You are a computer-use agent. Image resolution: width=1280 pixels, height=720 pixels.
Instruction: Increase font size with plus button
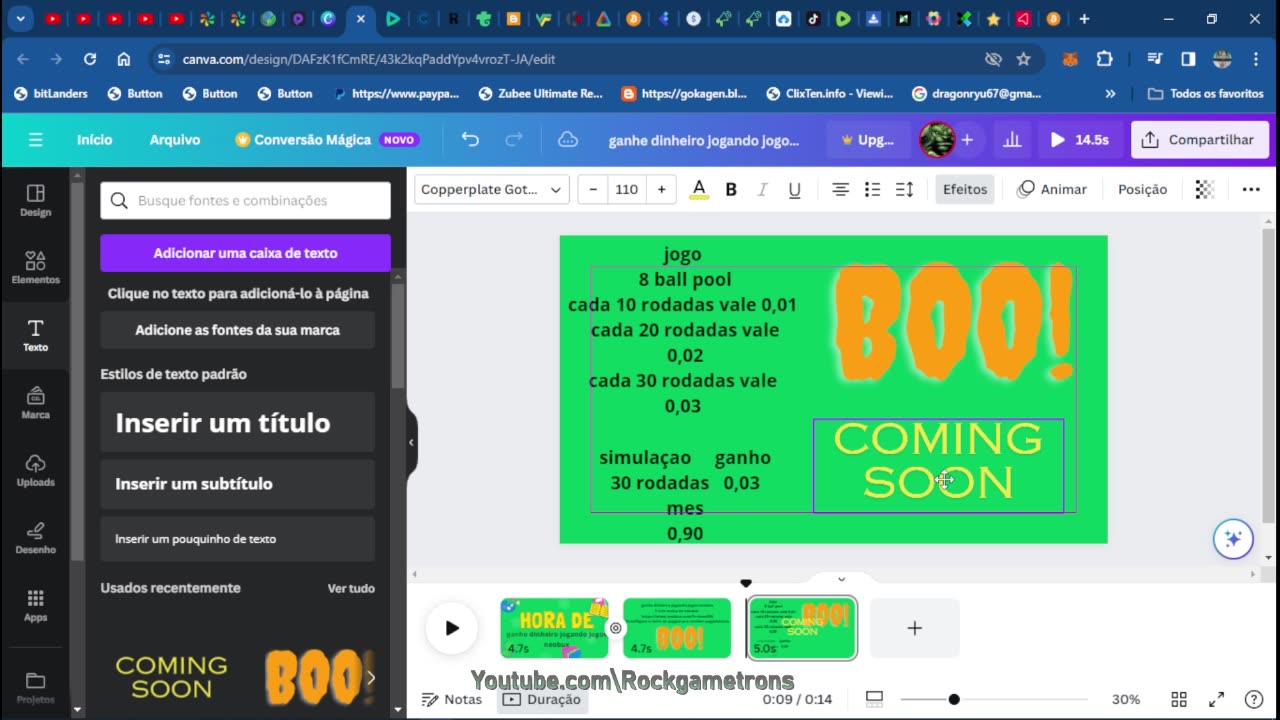click(x=661, y=189)
